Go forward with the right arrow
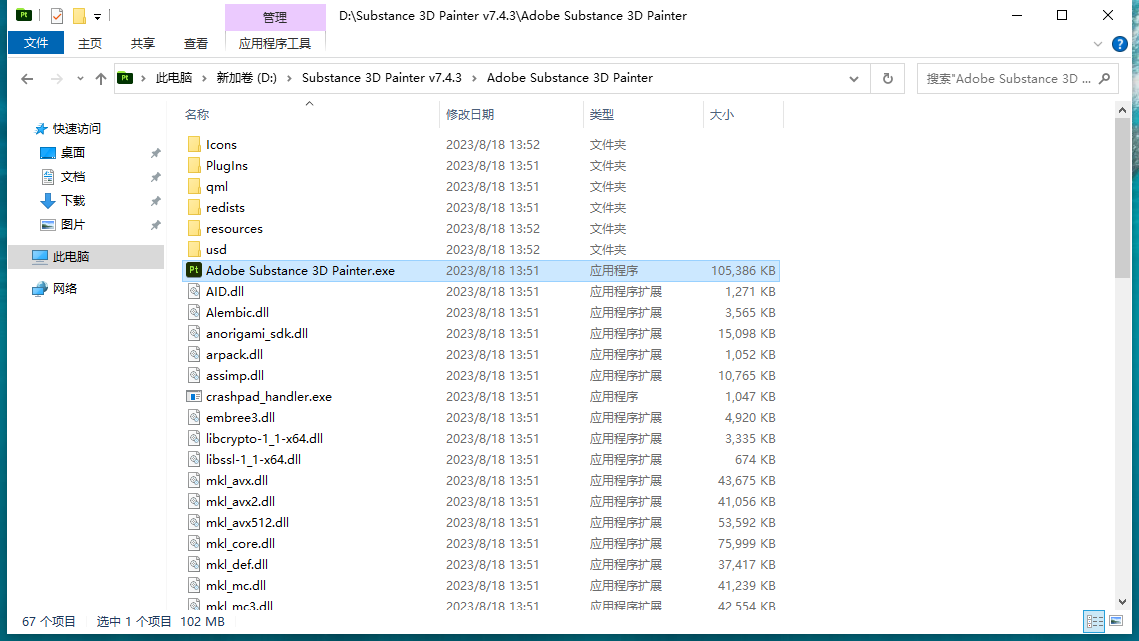Viewport: 1139px width, 641px height. point(57,78)
